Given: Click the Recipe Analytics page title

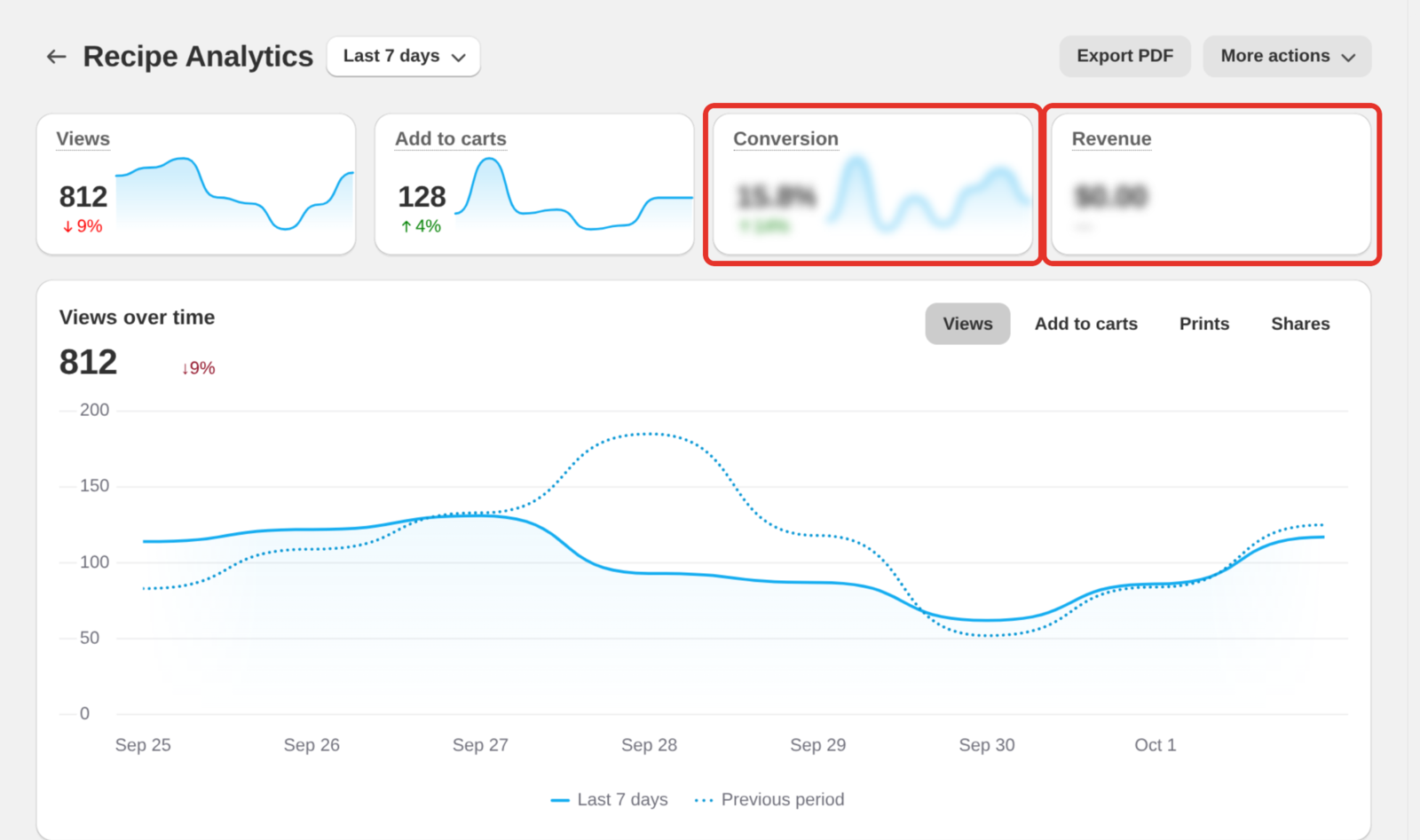Looking at the screenshot, I should click(198, 57).
